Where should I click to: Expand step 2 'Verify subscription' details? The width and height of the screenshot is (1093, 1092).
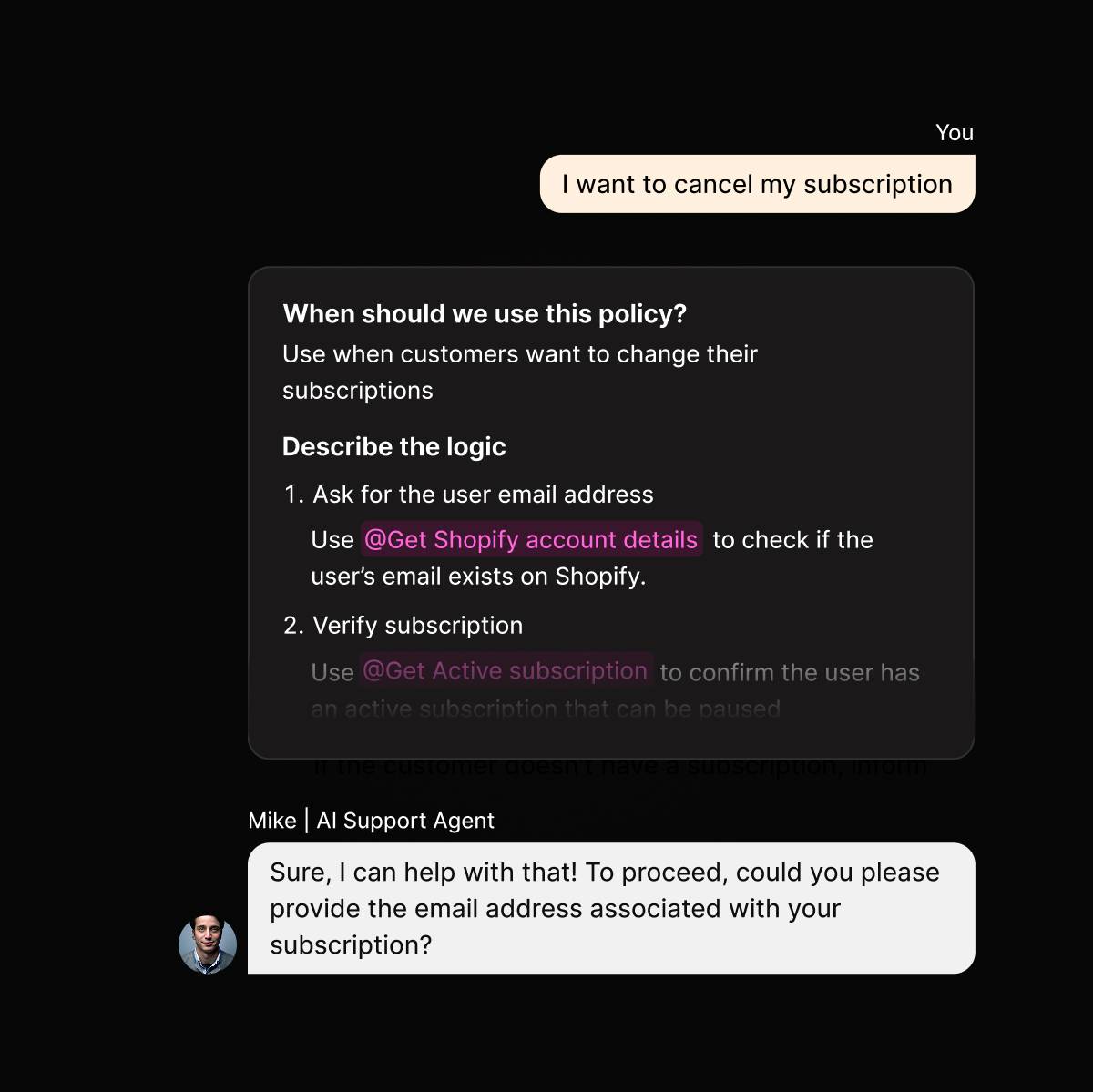pyautogui.click(x=418, y=626)
